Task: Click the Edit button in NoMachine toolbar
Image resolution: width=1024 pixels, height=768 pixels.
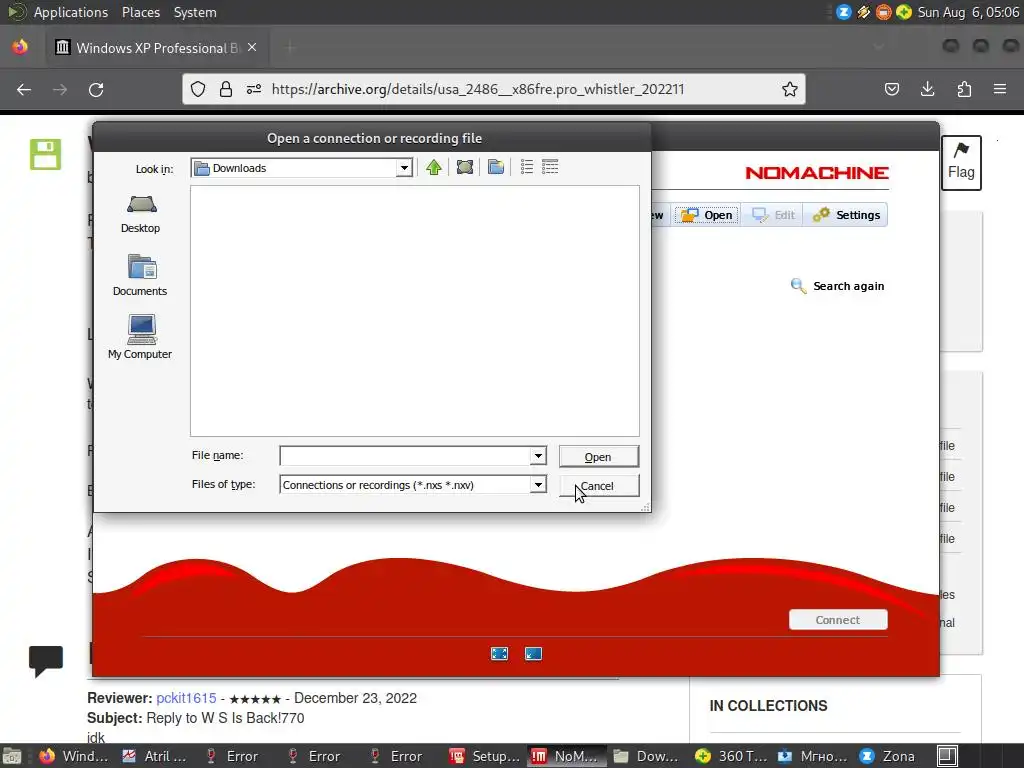Action: coord(774,215)
